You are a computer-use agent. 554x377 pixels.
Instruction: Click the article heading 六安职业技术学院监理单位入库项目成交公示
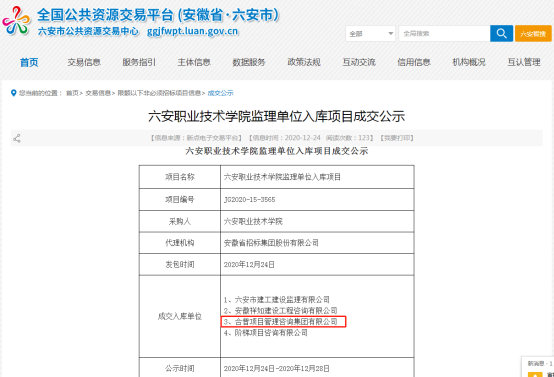(x=277, y=116)
